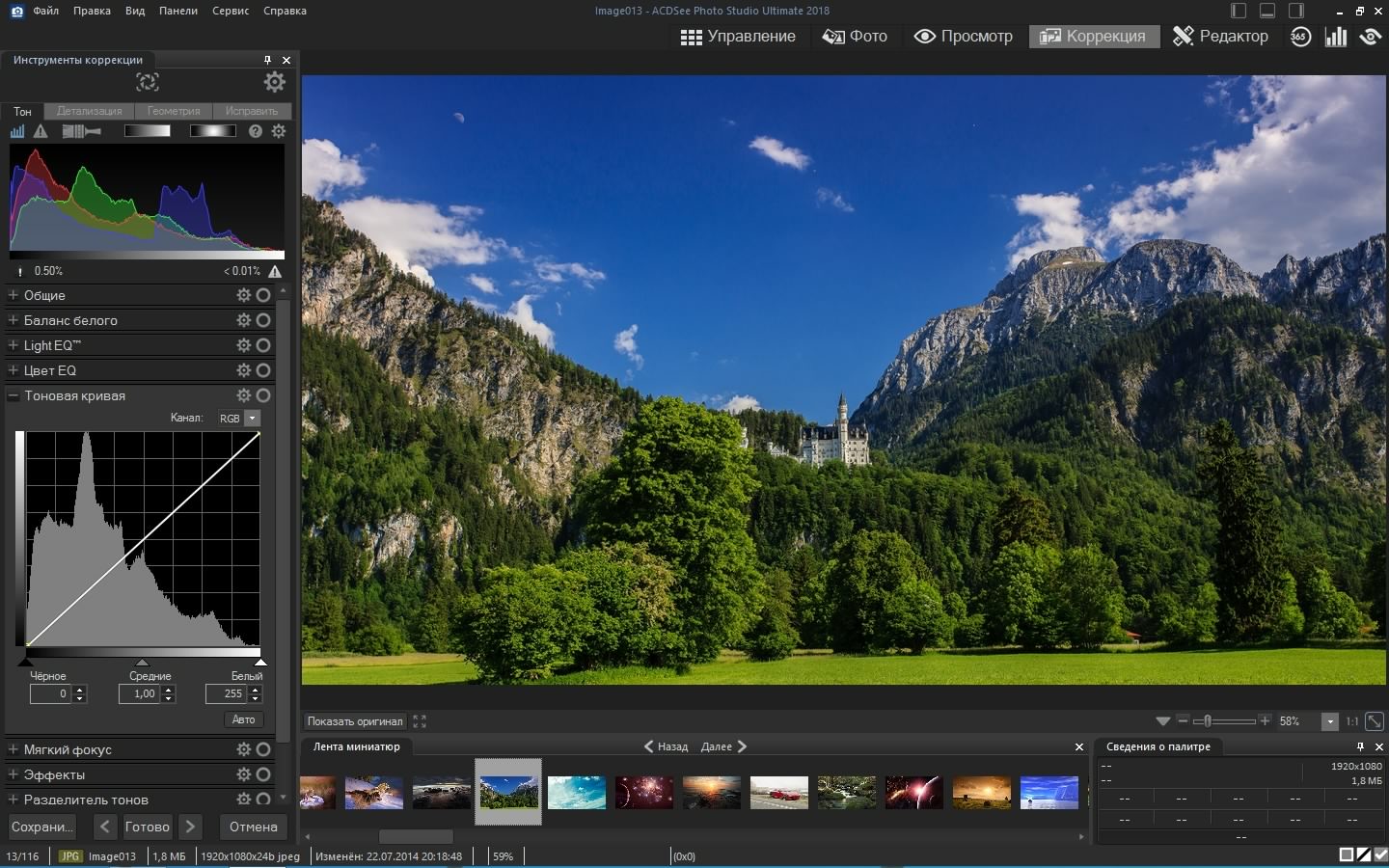Image resolution: width=1389 pixels, height=868 pixels.
Task: Click the develop brush tool icon
Action: (81, 131)
